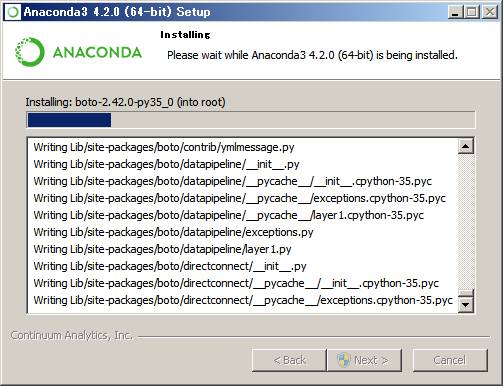Select the directconnect/__init__.py log entry
The image size is (503, 386).
170,266
